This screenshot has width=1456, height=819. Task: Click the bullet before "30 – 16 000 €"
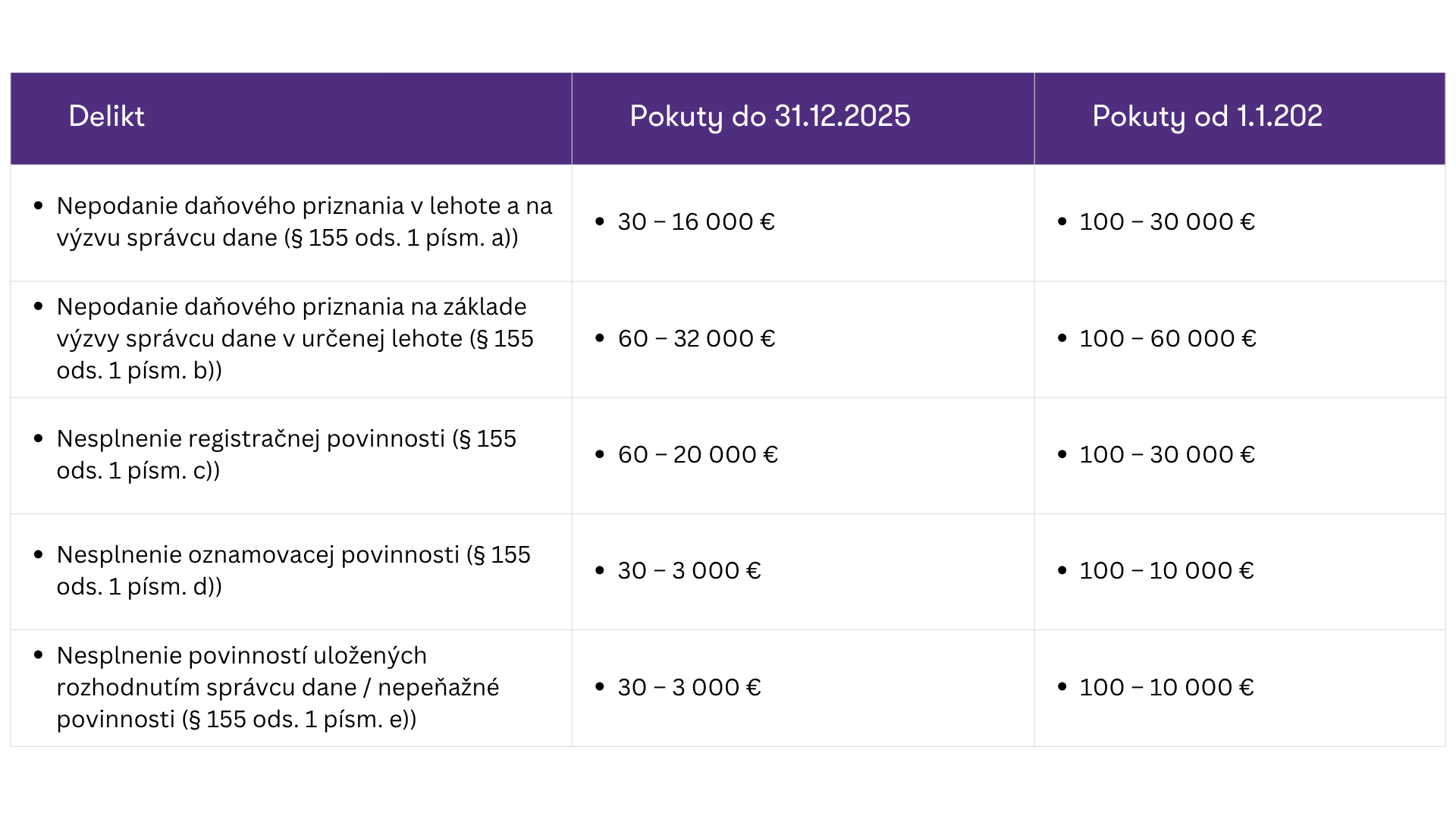[x=600, y=222]
